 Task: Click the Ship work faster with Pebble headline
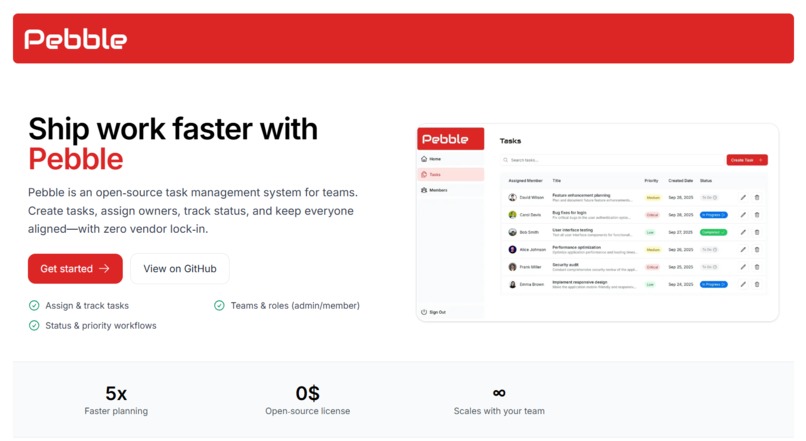coord(173,143)
